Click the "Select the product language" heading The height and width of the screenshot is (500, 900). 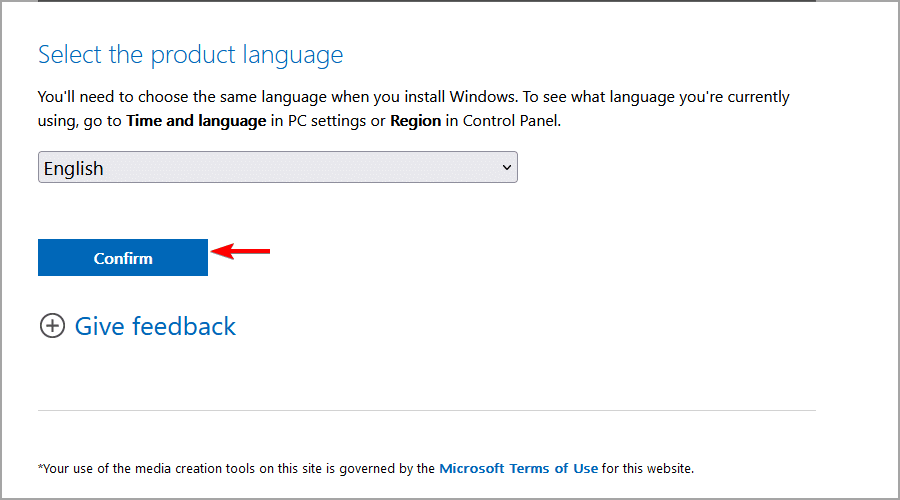[191, 55]
